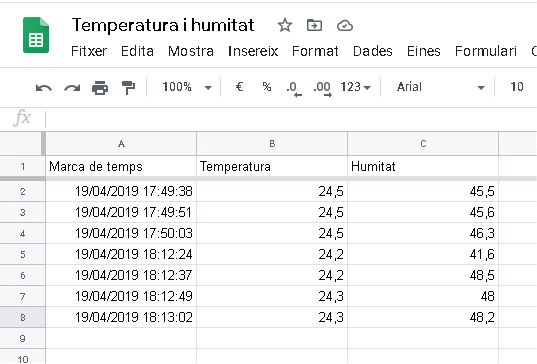Select column C header
The height and width of the screenshot is (364, 537).
tap(423, 144)
